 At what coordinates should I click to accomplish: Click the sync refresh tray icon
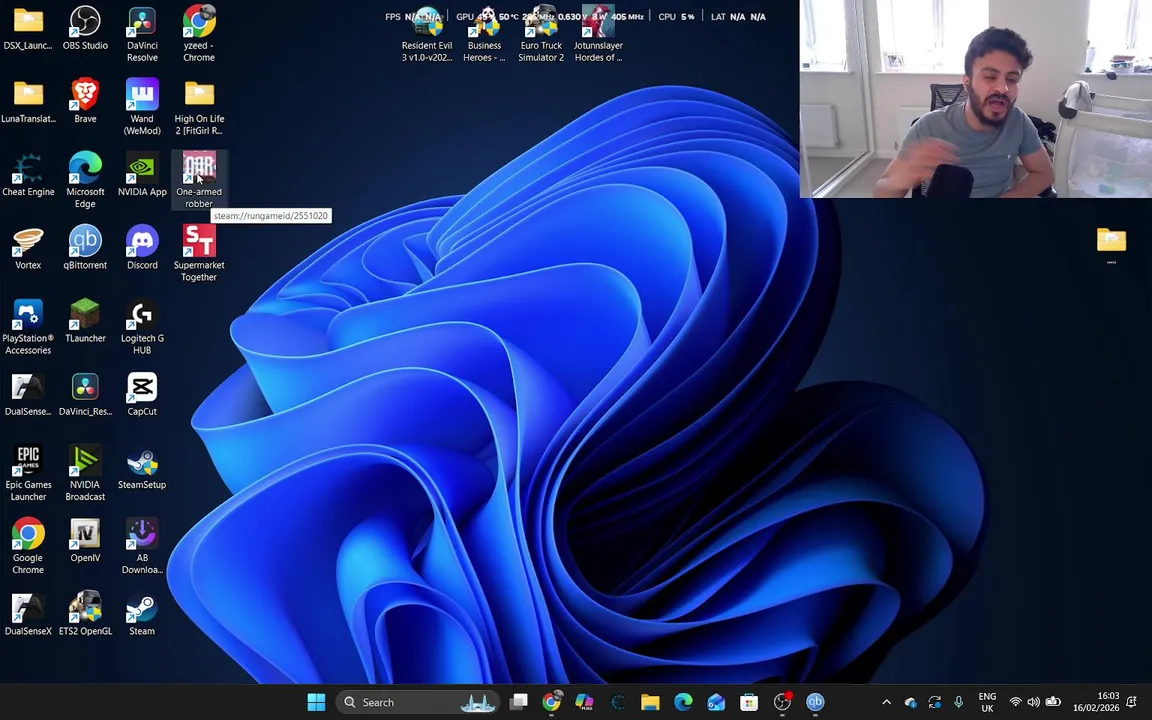935,702
